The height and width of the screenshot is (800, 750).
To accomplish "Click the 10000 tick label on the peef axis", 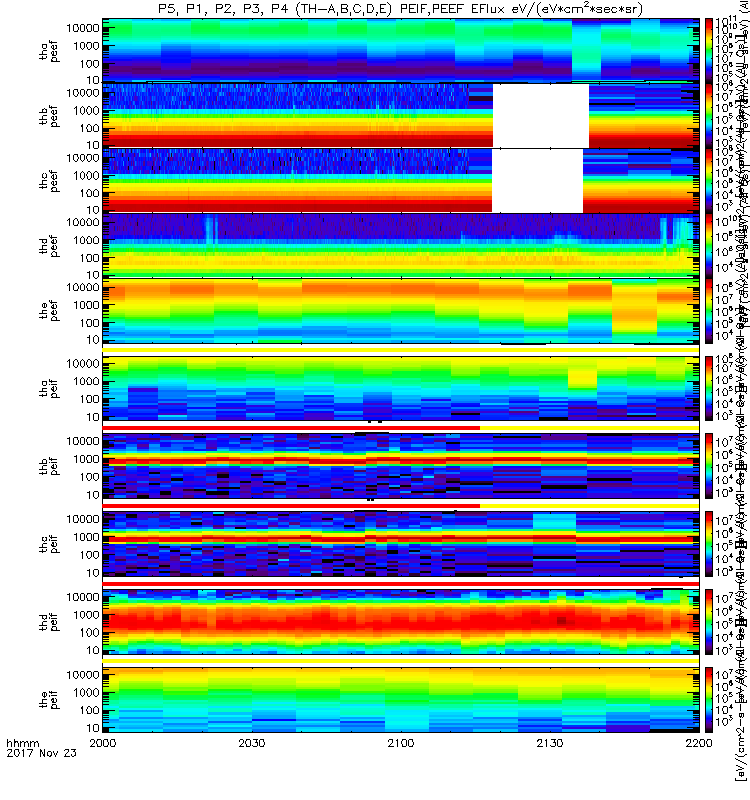I will pos(83,288).
